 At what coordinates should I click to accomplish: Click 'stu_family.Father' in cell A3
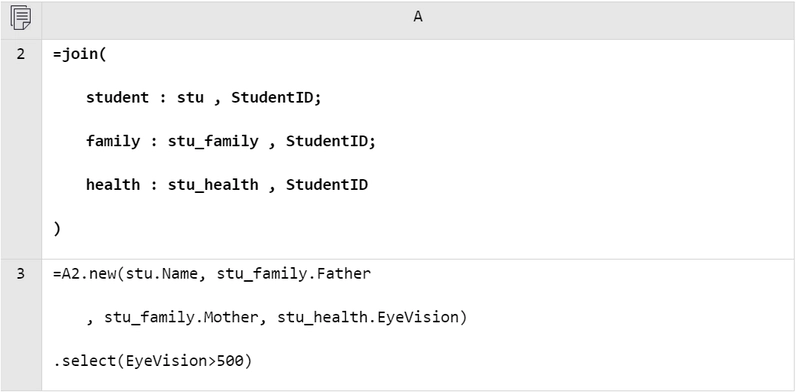click(294, 274)
